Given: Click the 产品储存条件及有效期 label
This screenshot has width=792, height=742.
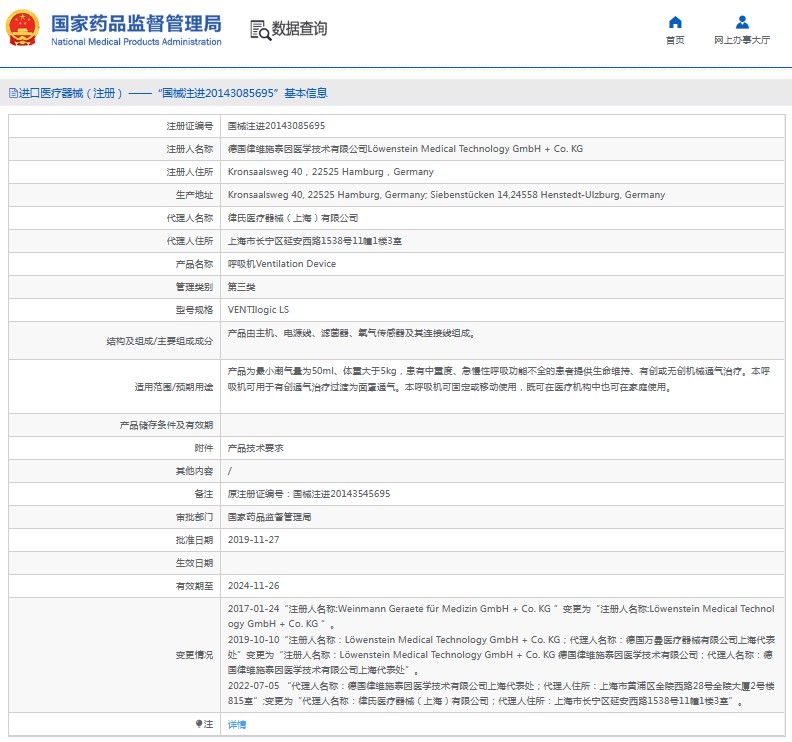Looking at the screenshot, I should (x=166, y=425).
